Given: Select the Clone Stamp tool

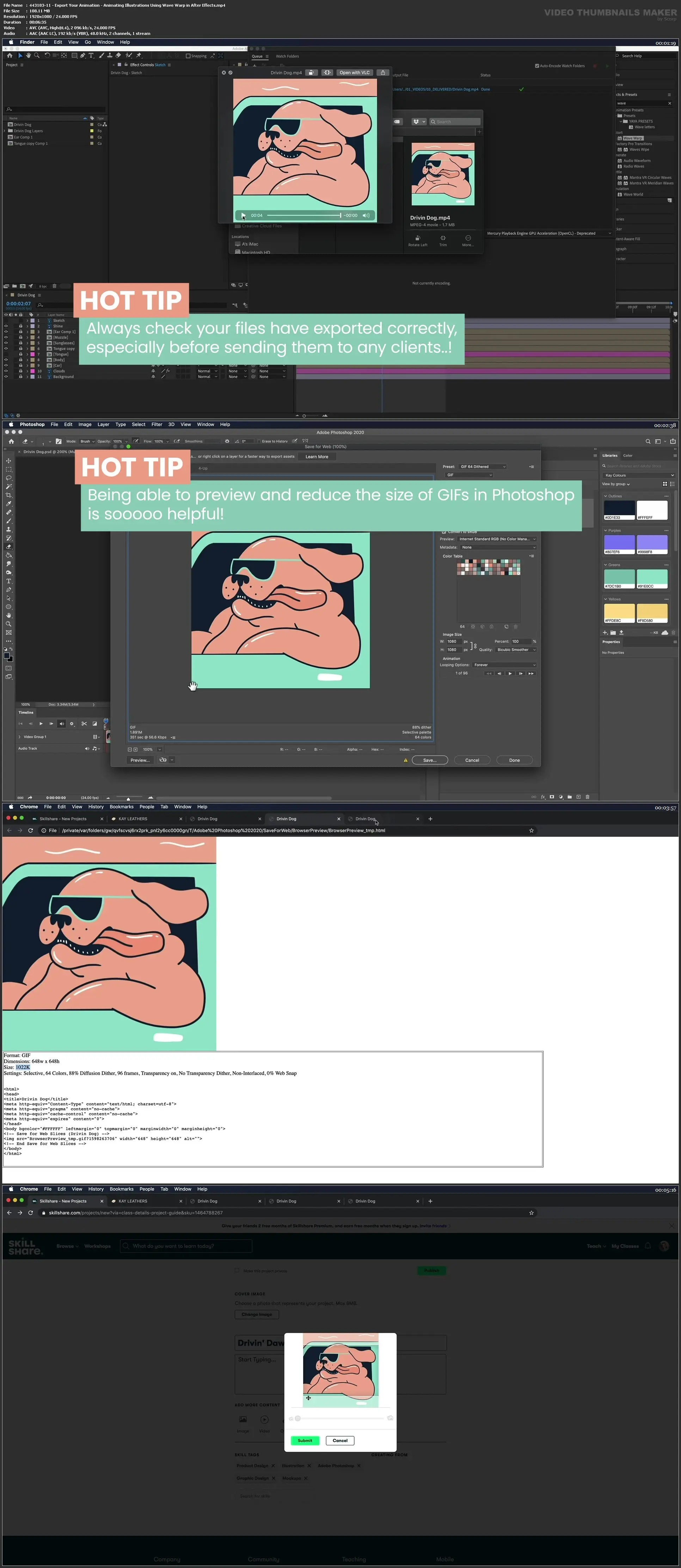Looking at the screenshot, I should pyautogui.click(x=8, y=530).
